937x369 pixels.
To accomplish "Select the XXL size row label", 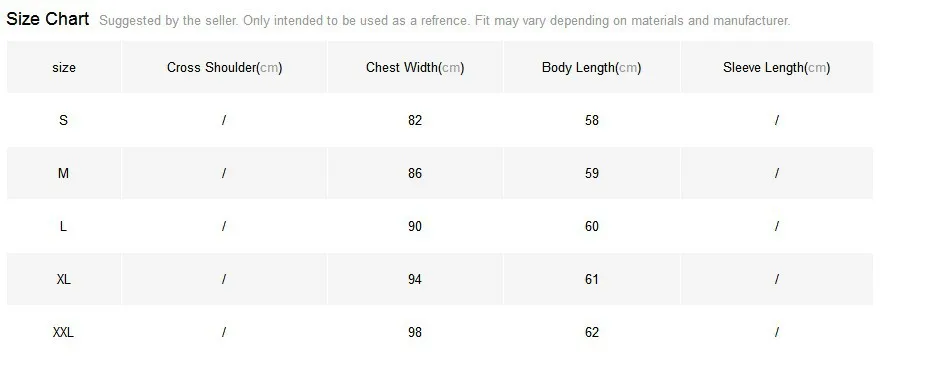I will pyautogui.click(x=63, y=332).
